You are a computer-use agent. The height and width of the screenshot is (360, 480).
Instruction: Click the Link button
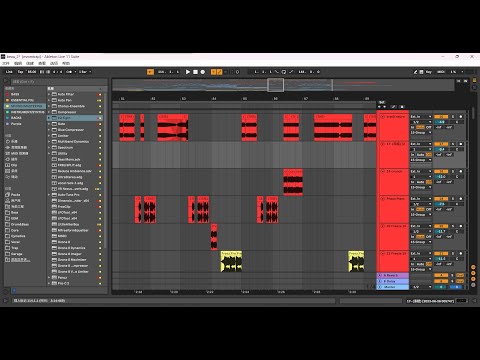coord(9,72)
